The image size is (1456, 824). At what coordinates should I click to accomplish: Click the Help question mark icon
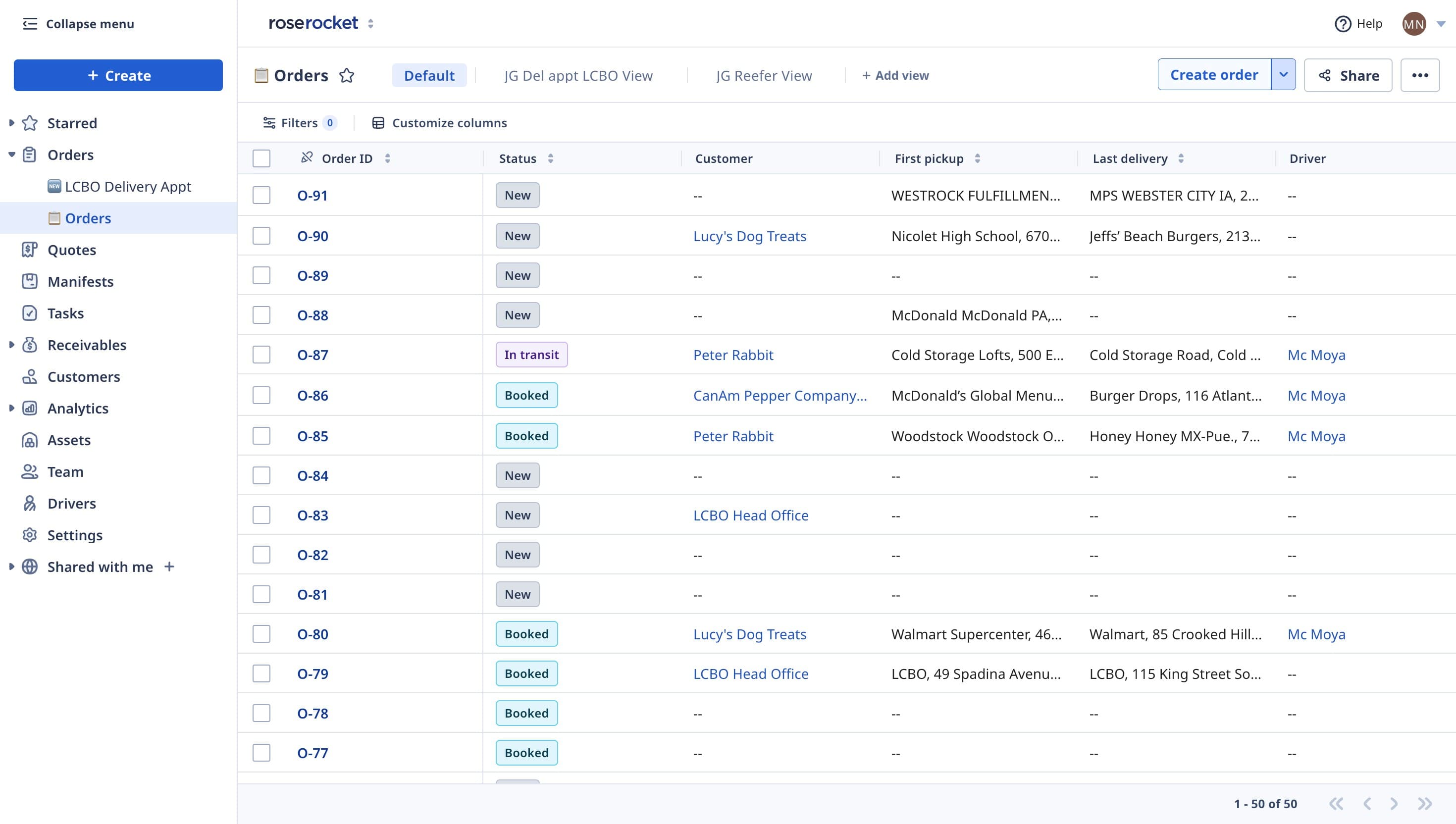1343,24
